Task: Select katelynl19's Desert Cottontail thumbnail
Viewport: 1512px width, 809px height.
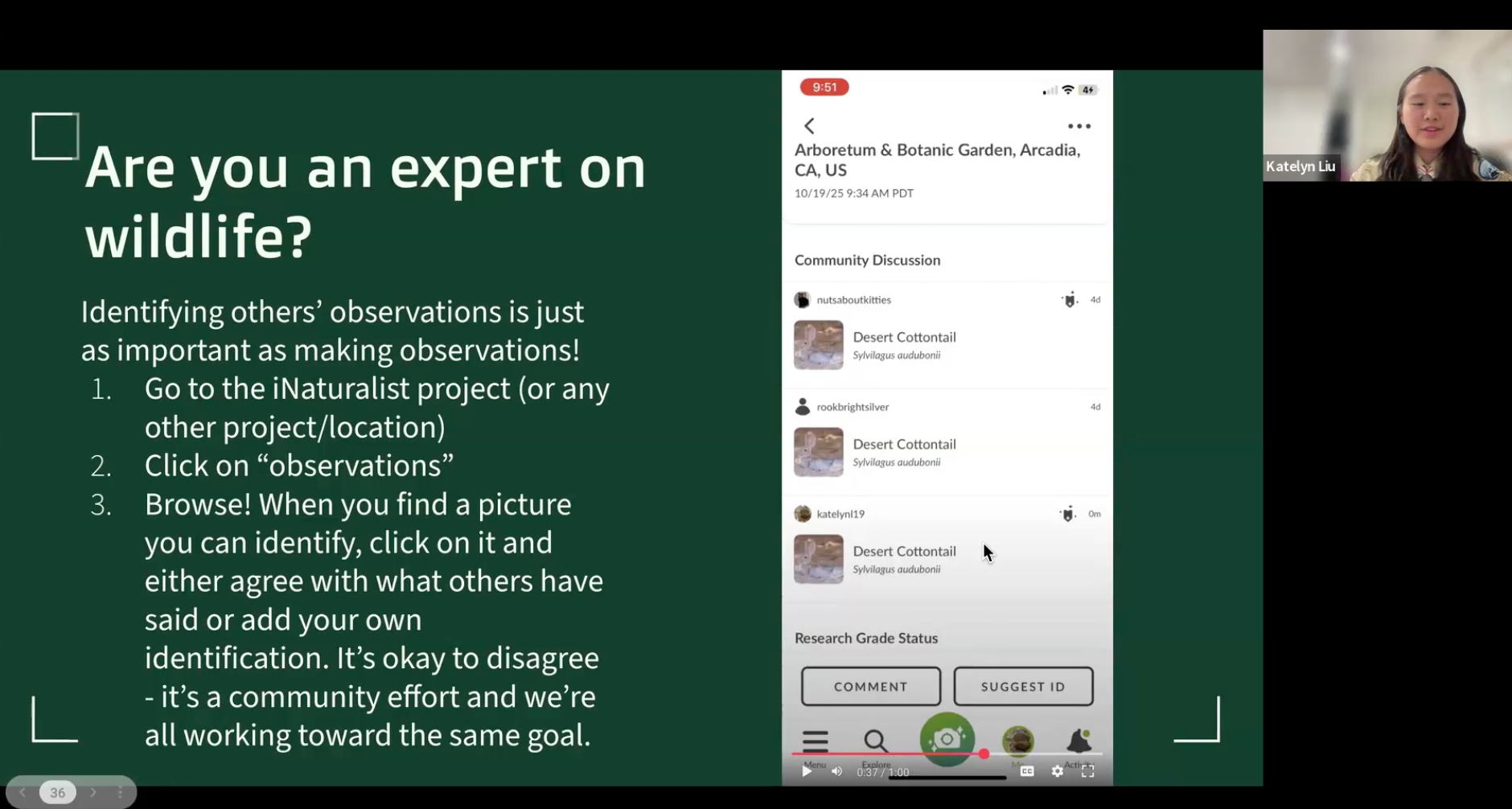Action: (819, 559)
